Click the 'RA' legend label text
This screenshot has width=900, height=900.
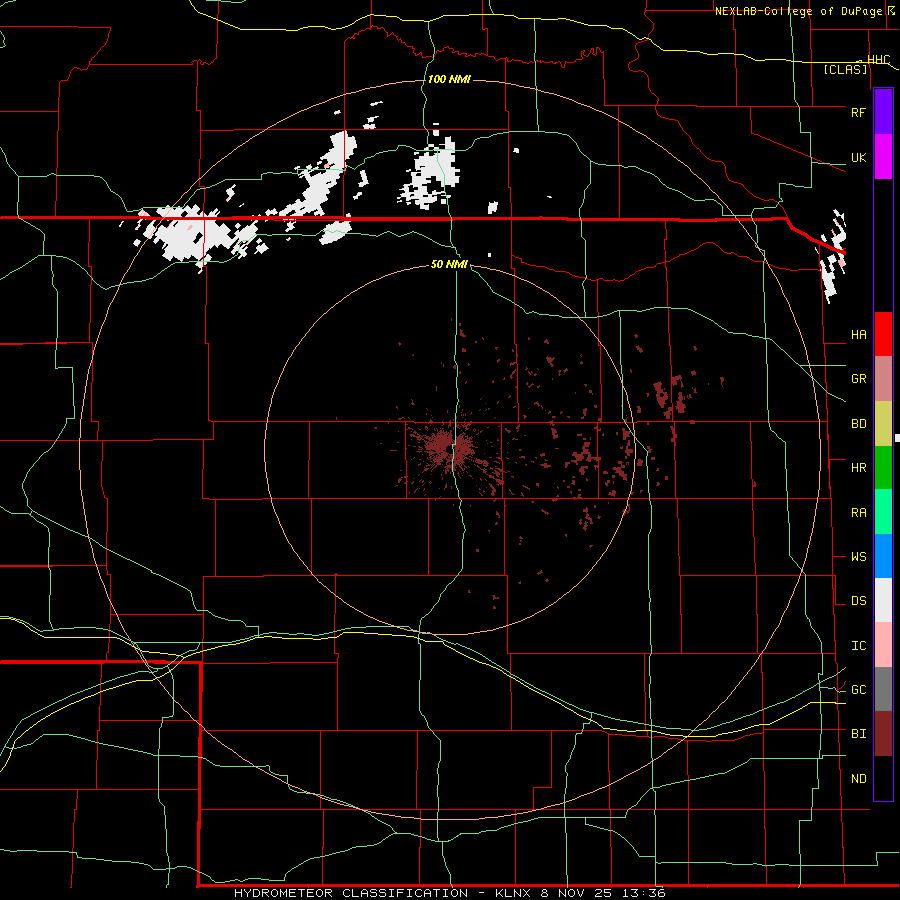pyautogui.click(x=858, y=513)
